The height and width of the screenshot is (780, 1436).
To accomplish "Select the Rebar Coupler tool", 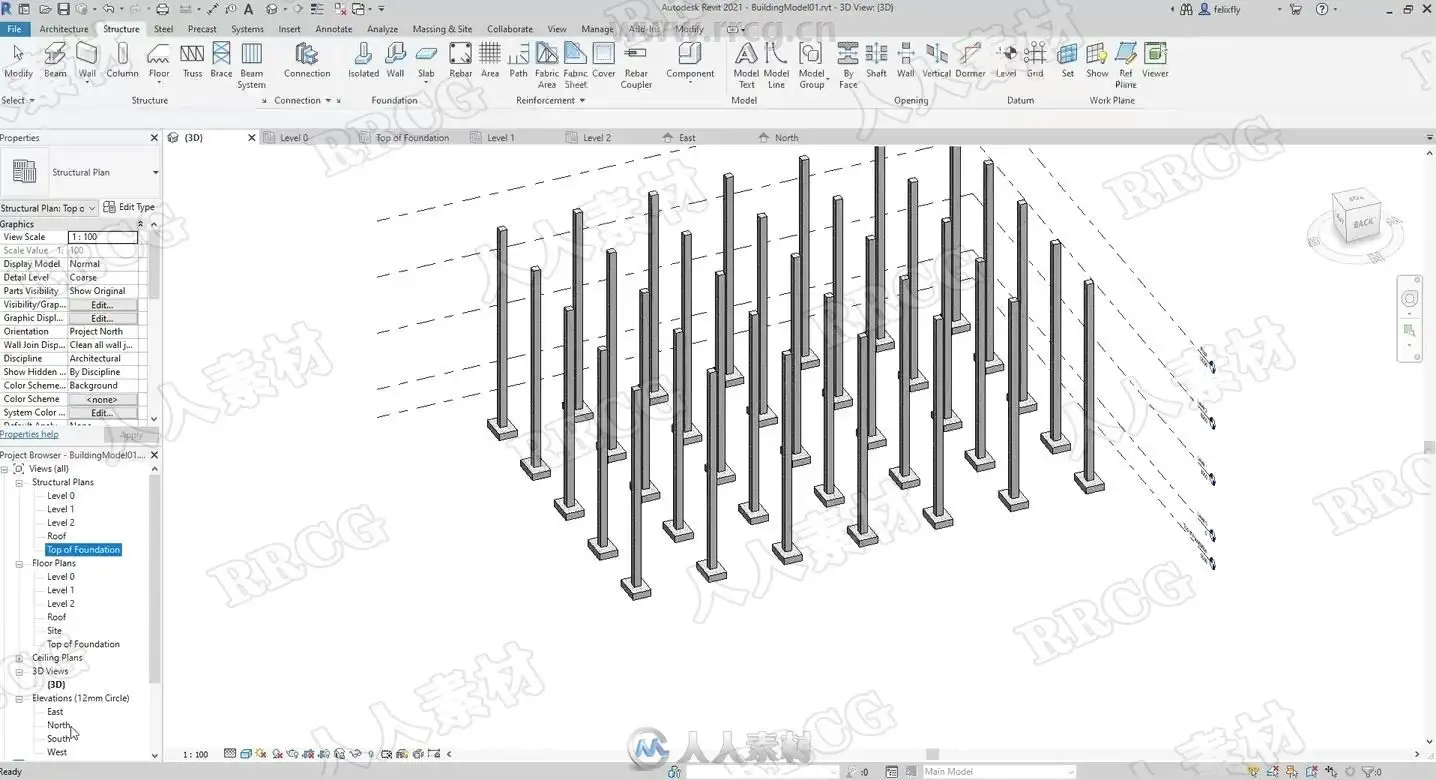I will [636, 65].
